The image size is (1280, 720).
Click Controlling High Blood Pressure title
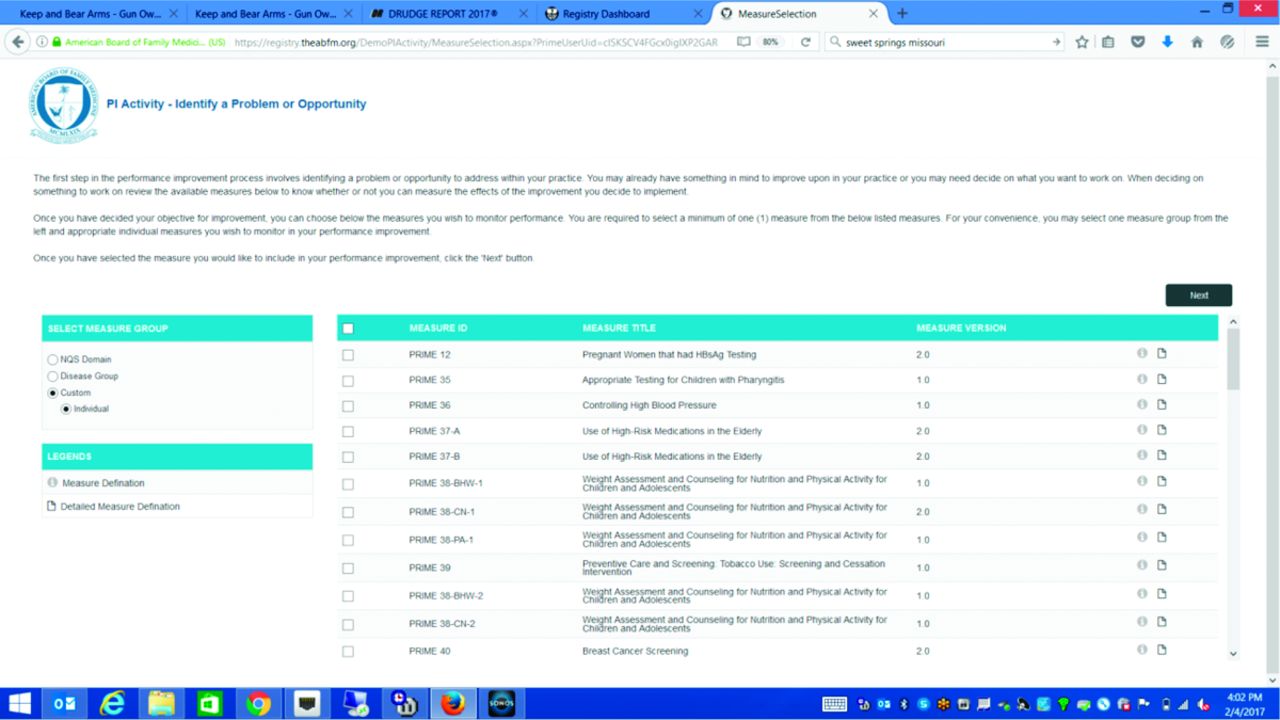[x=649, y=405]
